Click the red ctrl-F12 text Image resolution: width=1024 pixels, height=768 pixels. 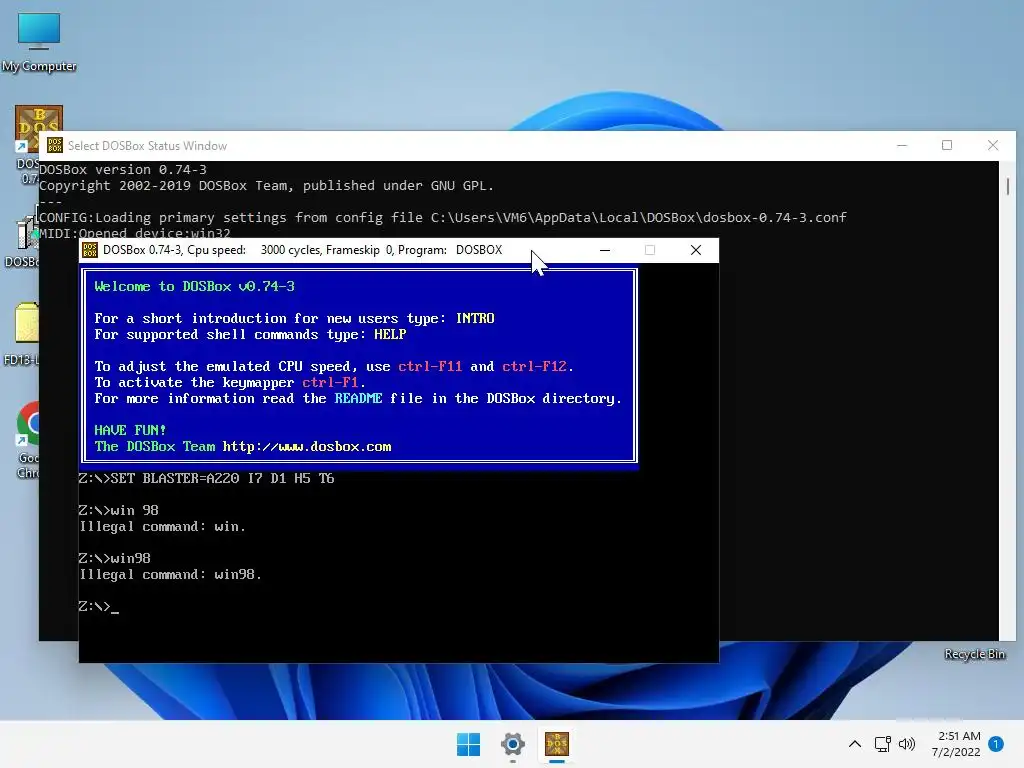point(534,366)
